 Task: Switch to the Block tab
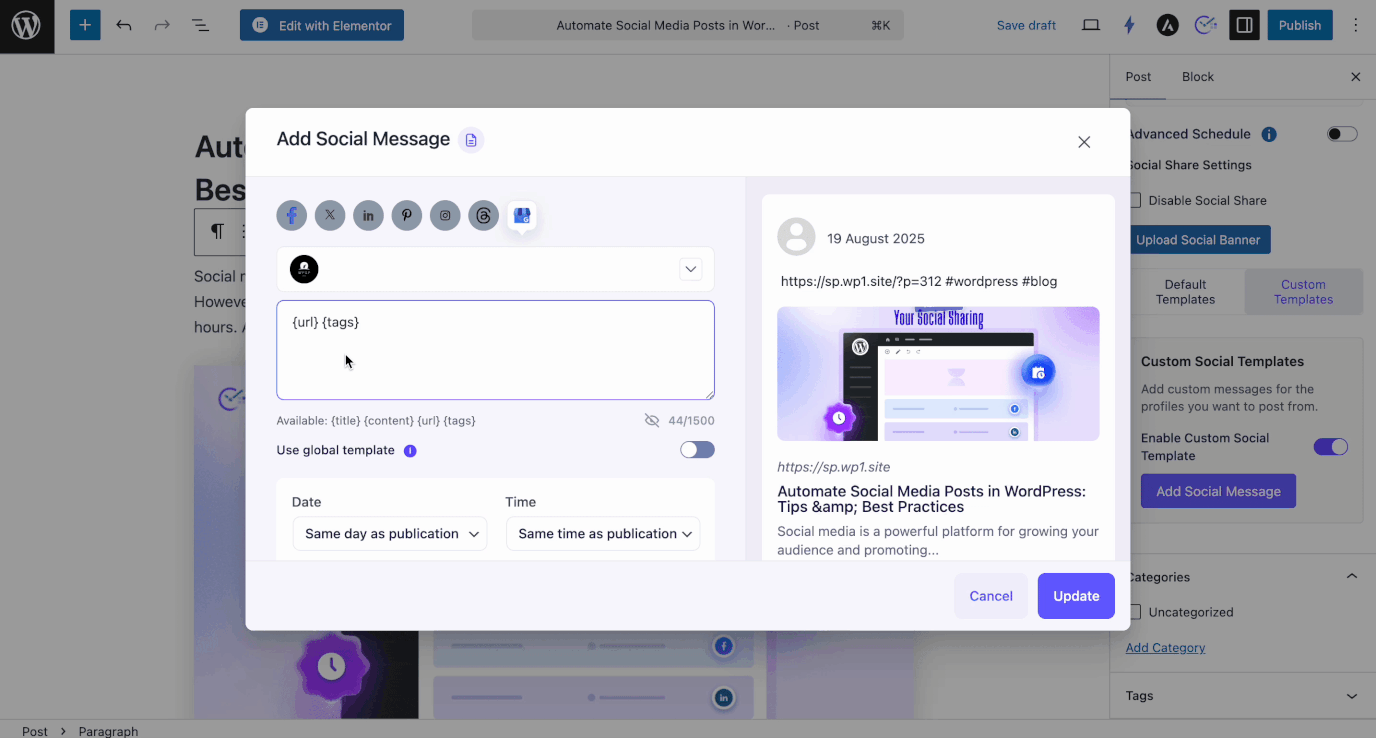1198,77
